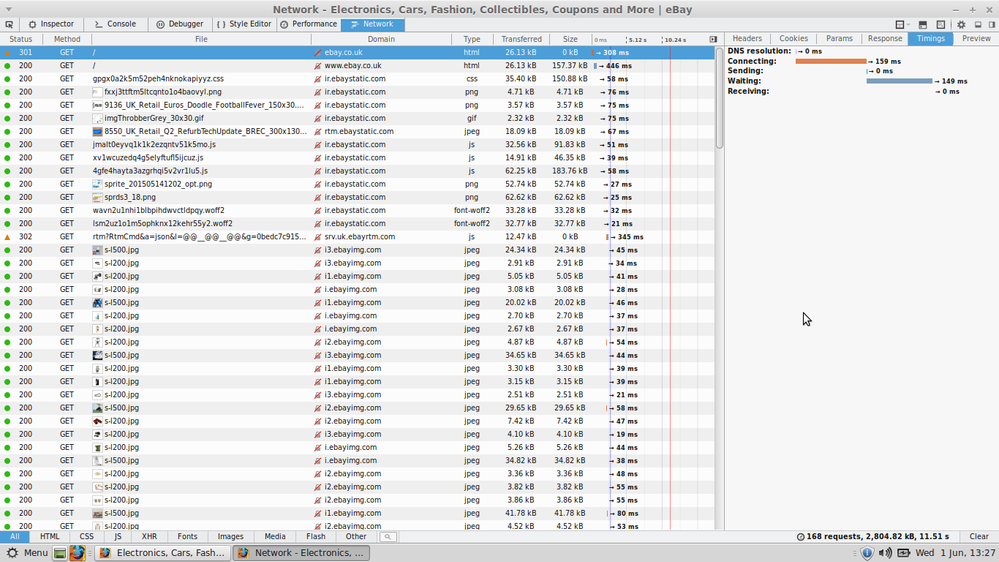Toggle the Images request filter
The width and height of the screenshot is (999, 562).
pyautogui.click(x=230, y=537)
